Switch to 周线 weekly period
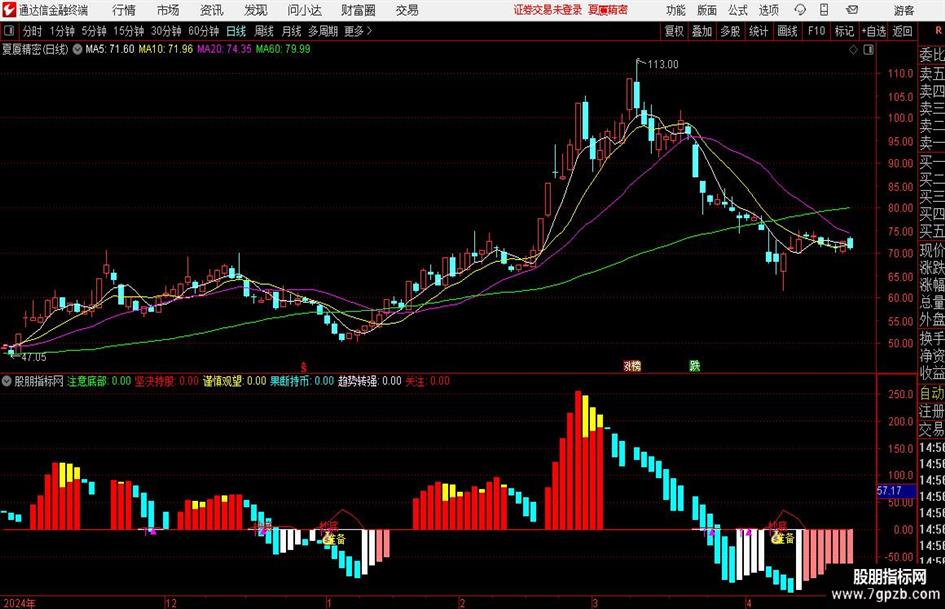Image resolution: width=945 pixels, height=609 pixels. coord(264,31)
